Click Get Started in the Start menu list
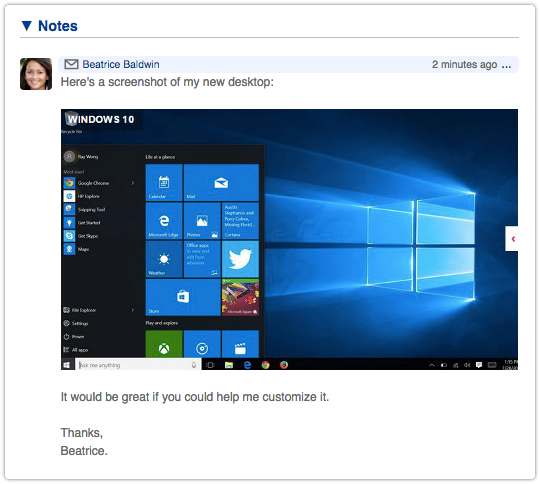The height and width of the screenshot is (484, 540). coord(82,223)
